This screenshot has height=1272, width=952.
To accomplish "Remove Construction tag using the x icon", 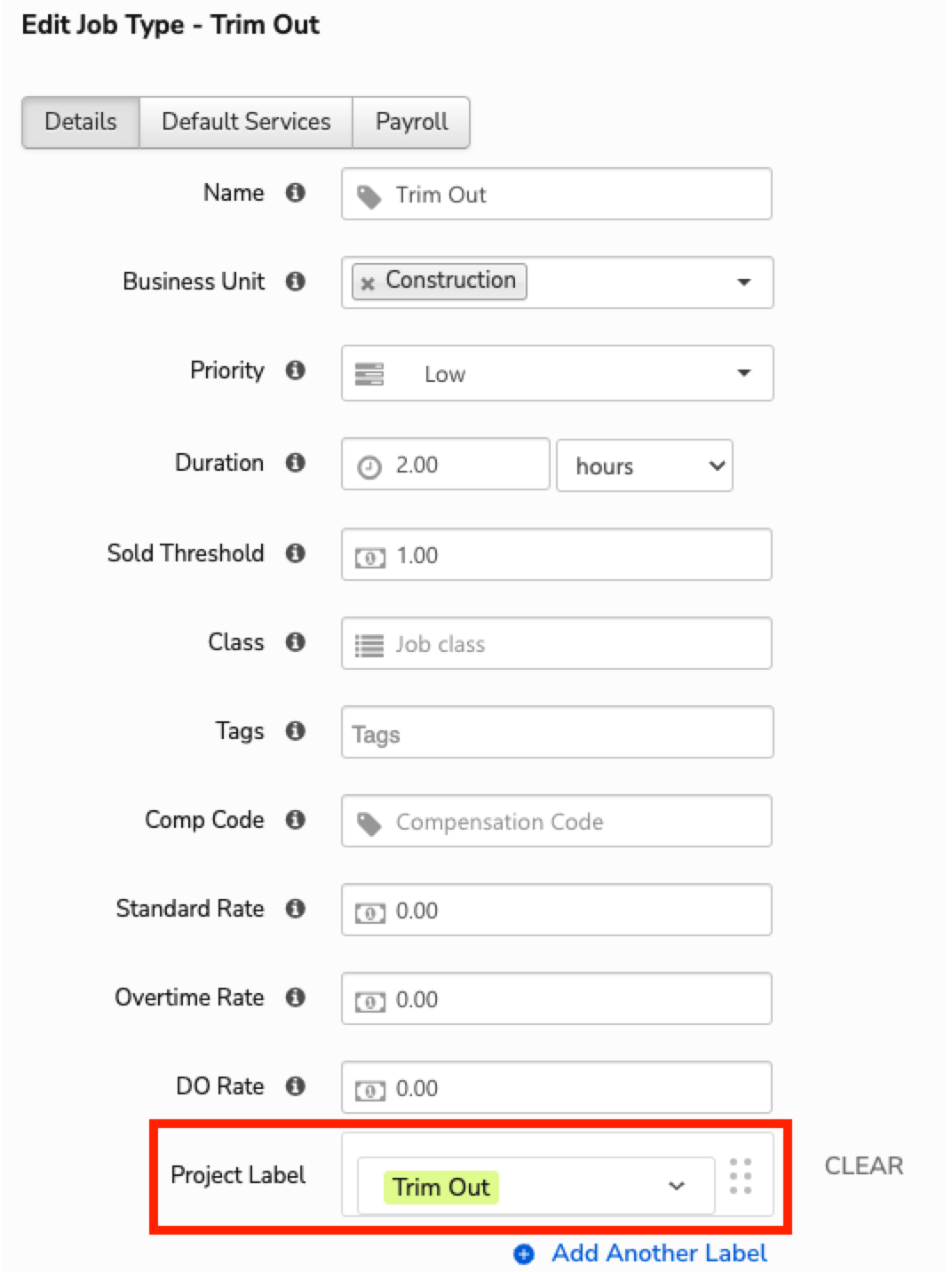I will 368,283.
